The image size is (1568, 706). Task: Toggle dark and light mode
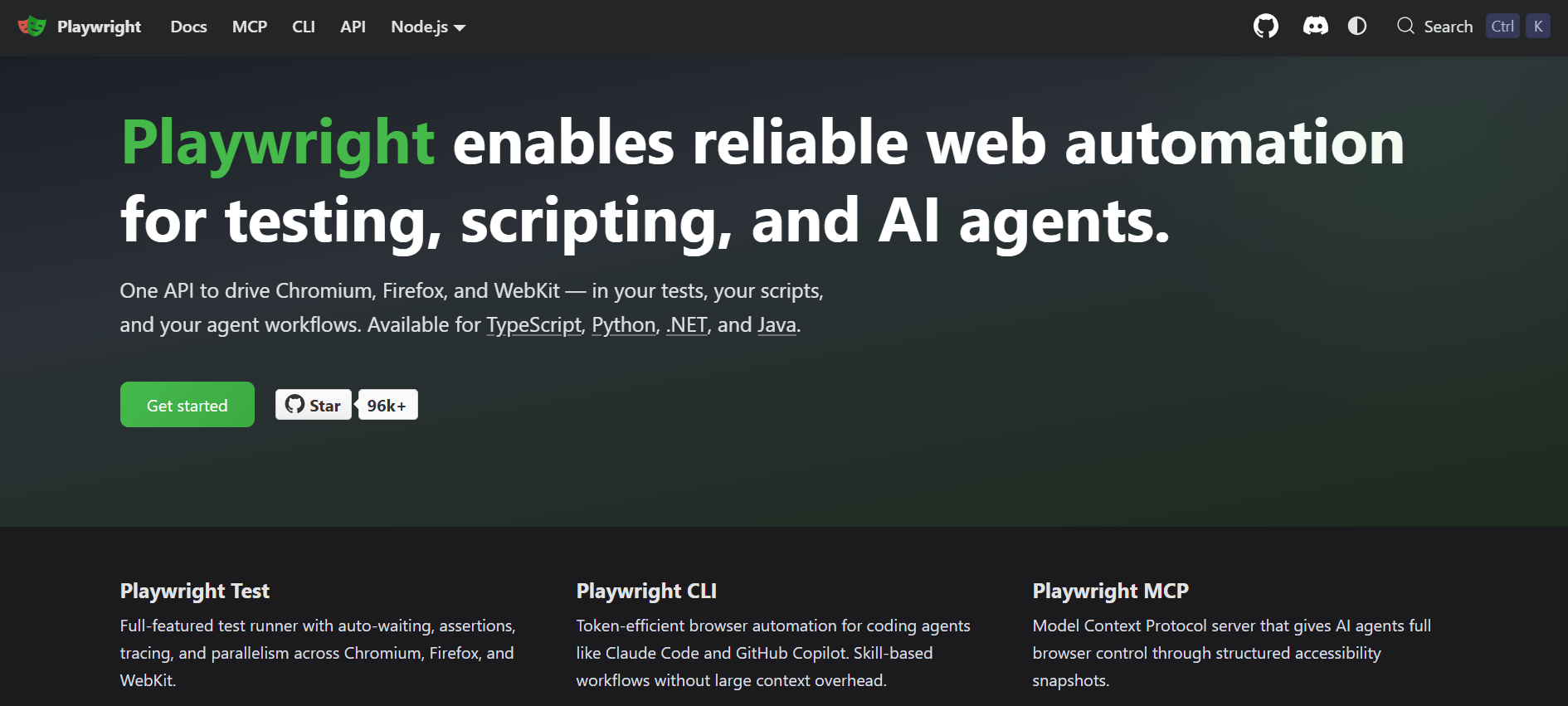(1357, 27)
